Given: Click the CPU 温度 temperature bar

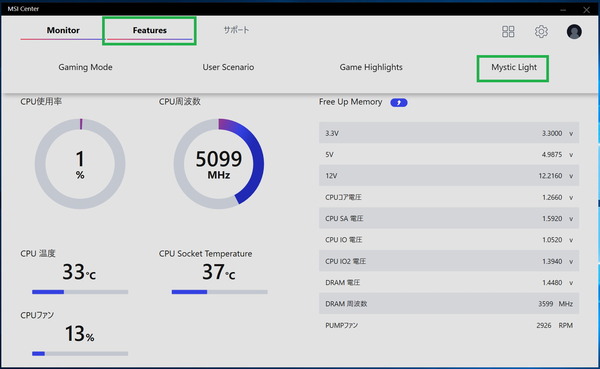Looking at the screenshot, I should click(x=80, y=292).
